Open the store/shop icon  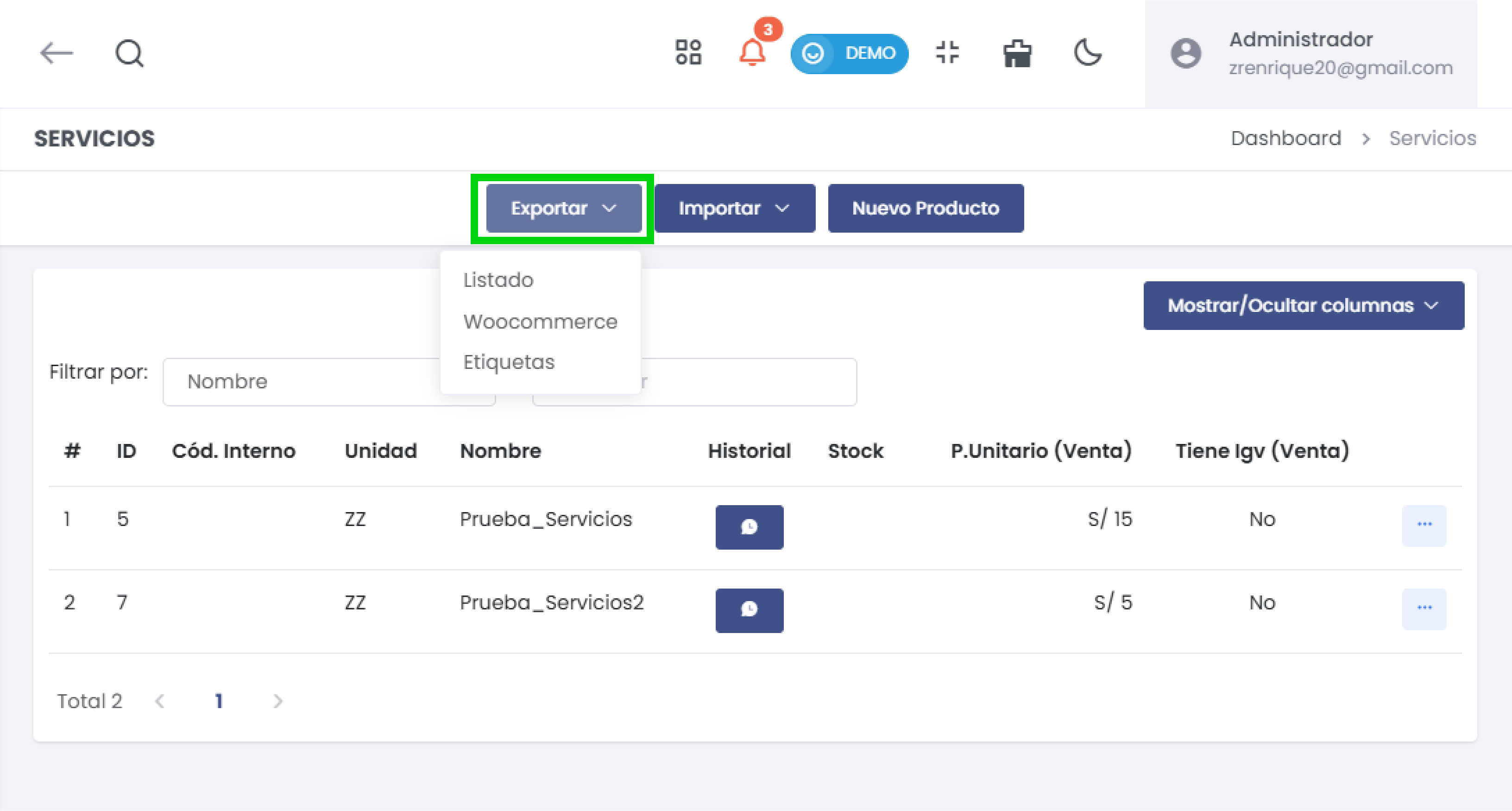tap(1017, 53)
